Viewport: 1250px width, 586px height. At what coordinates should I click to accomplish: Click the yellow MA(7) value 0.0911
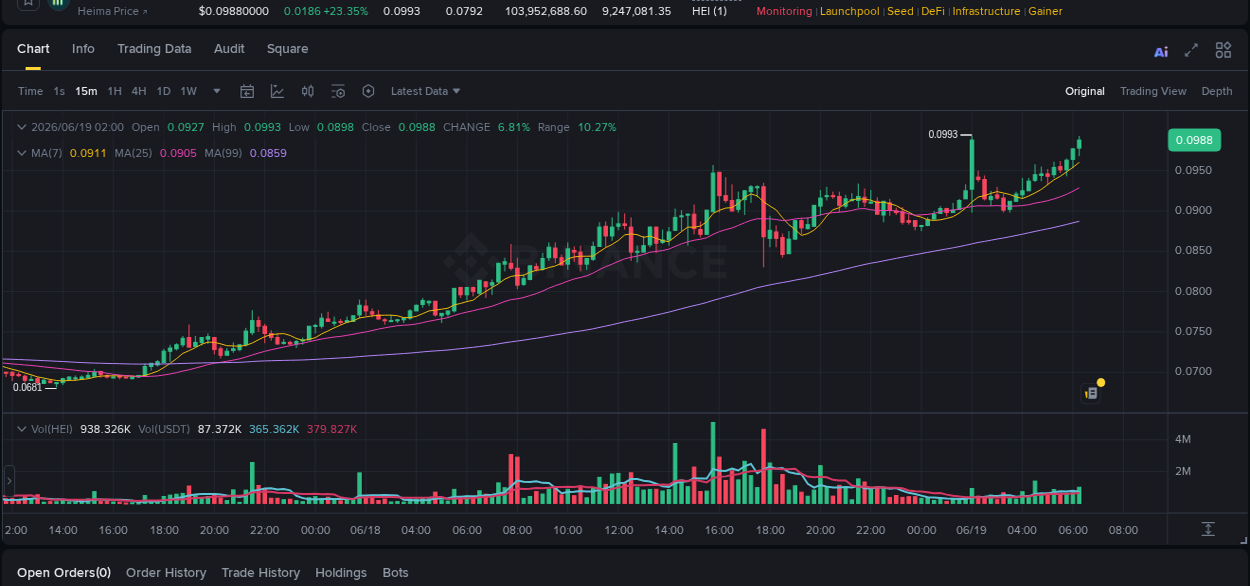pyautogui.click(x=87, y=153)
